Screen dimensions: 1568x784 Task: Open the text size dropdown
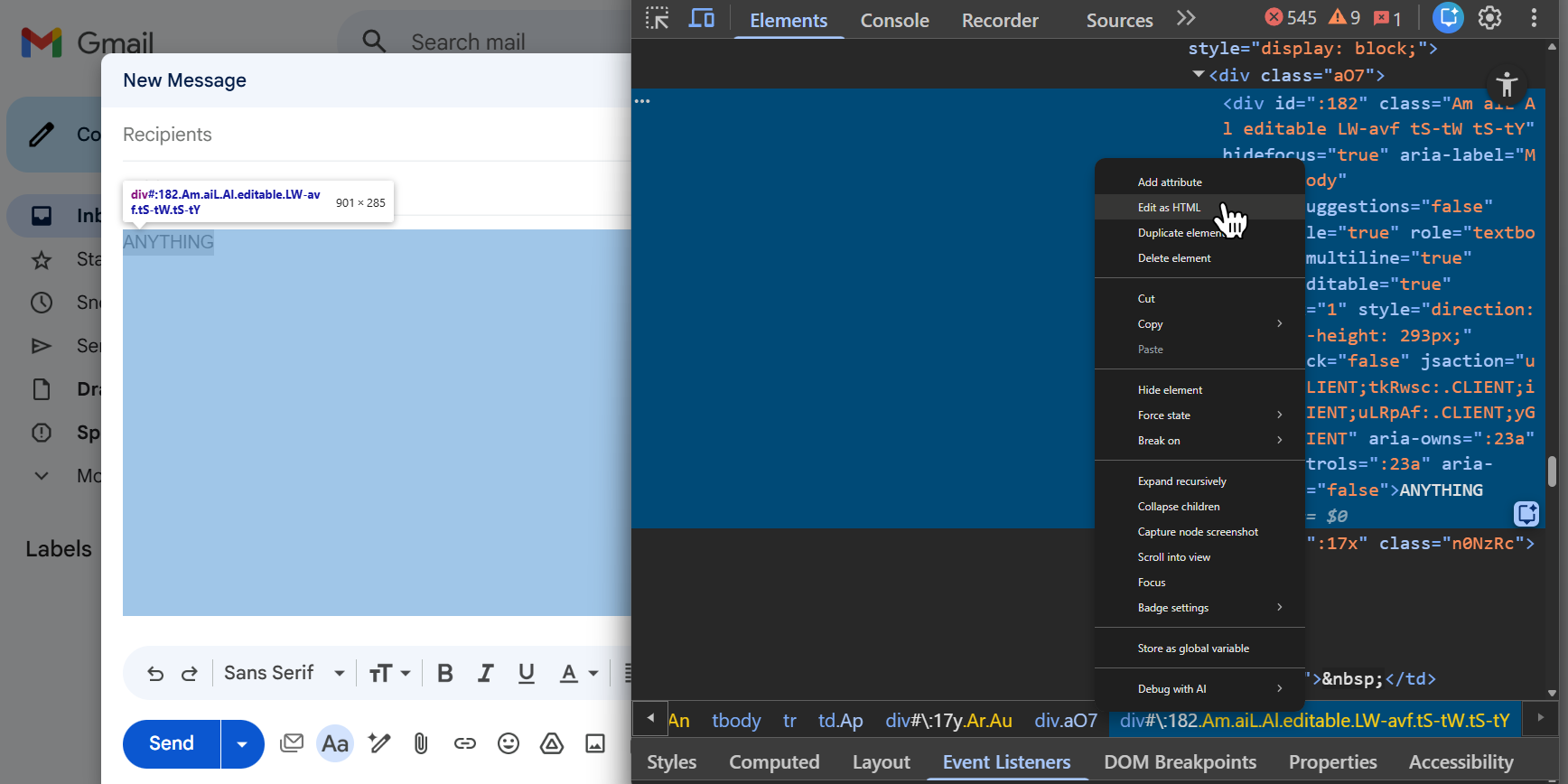tap(389, 673)
